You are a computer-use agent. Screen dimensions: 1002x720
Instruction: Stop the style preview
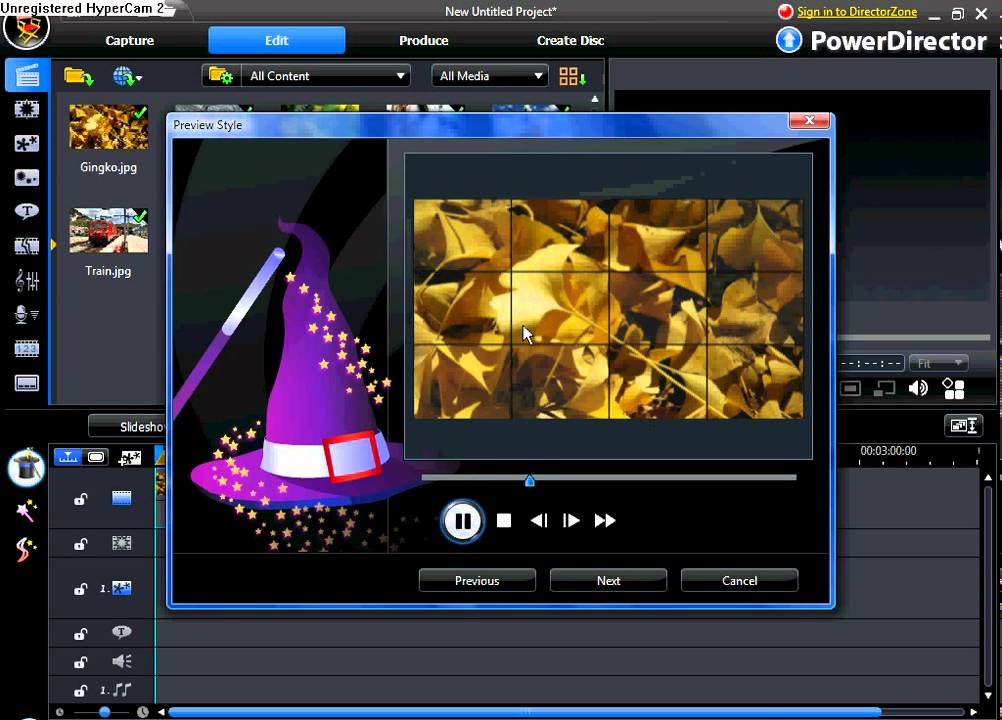click(x=504, y=521)
